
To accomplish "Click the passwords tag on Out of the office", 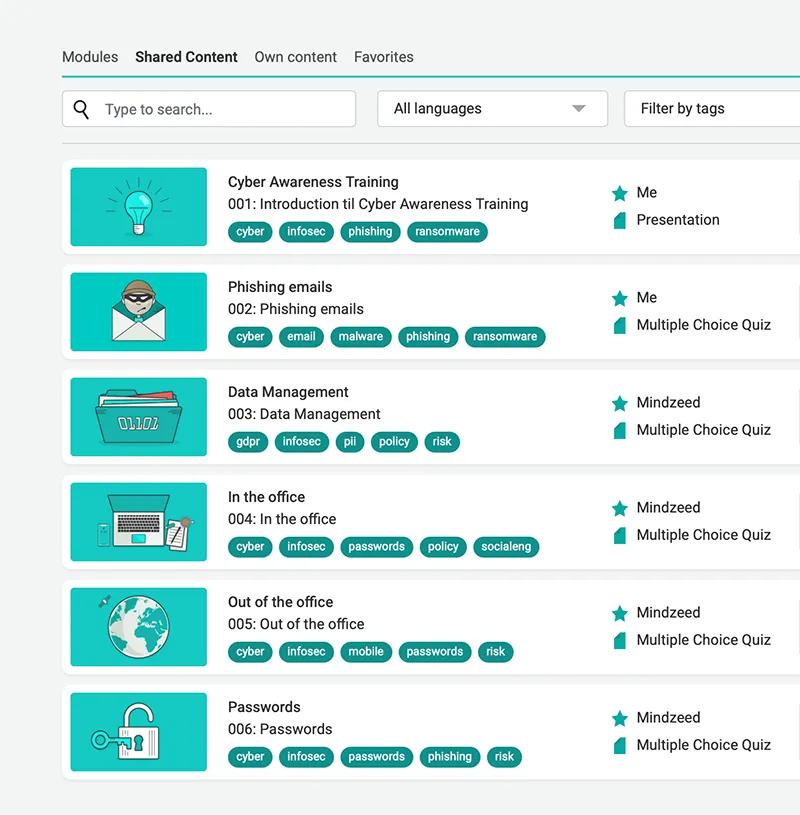I will [435, 651].
